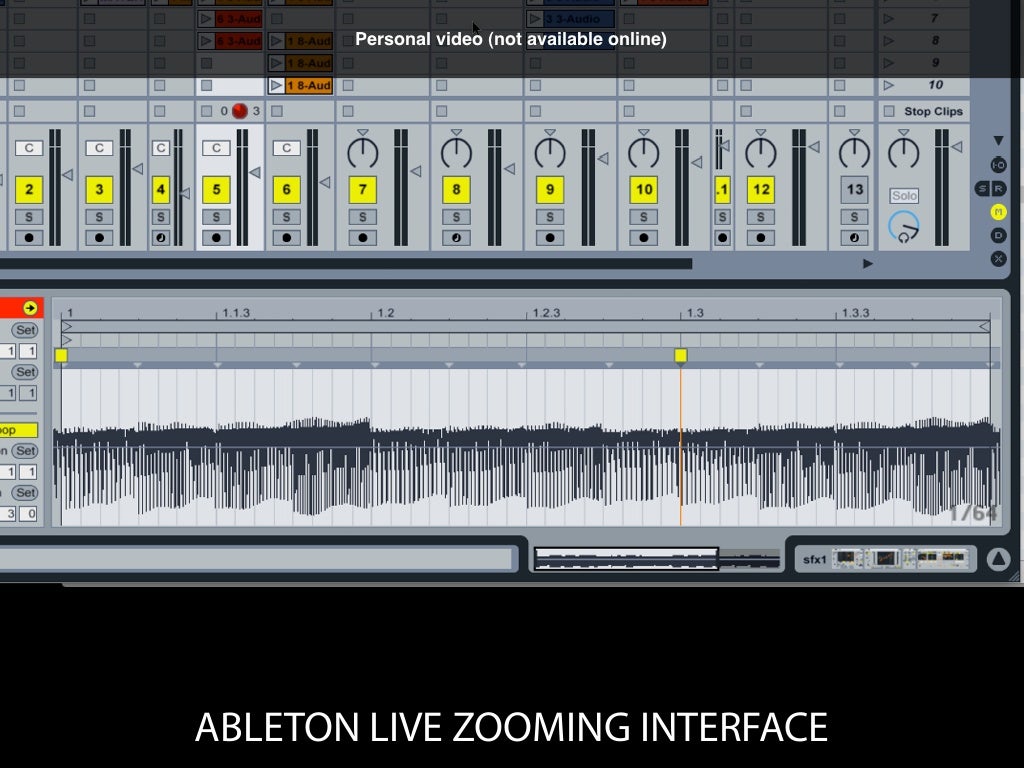
Task: Toggle the yellow Loop button
Action: coord(18,430)
